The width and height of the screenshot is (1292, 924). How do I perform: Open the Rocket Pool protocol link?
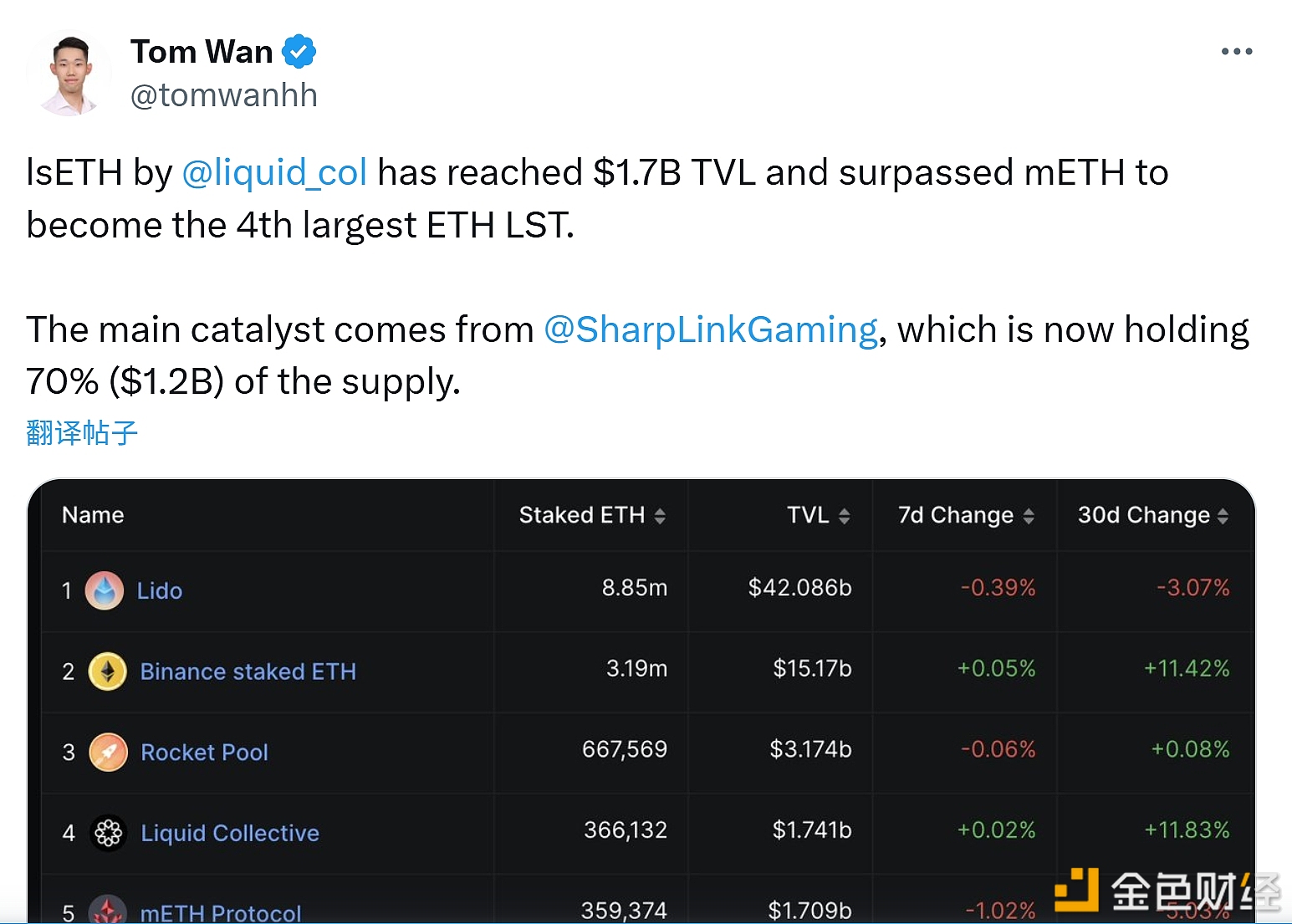click(204, 752)
